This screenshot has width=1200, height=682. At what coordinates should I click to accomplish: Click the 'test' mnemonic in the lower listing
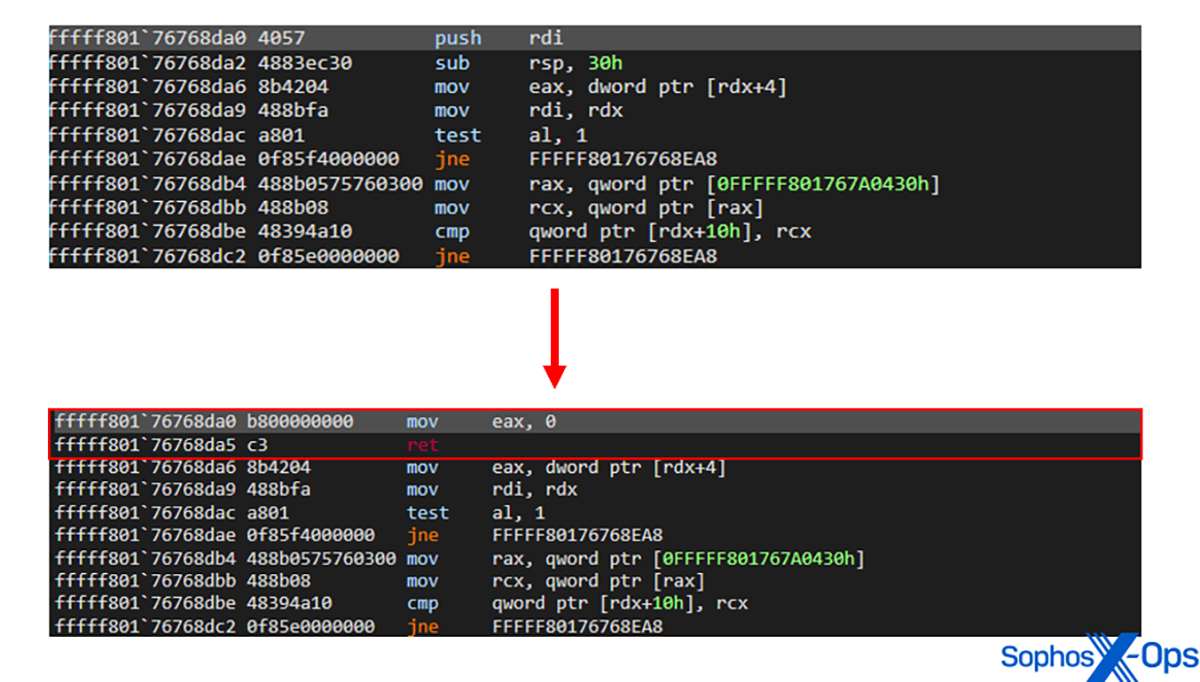pos(428,513)
